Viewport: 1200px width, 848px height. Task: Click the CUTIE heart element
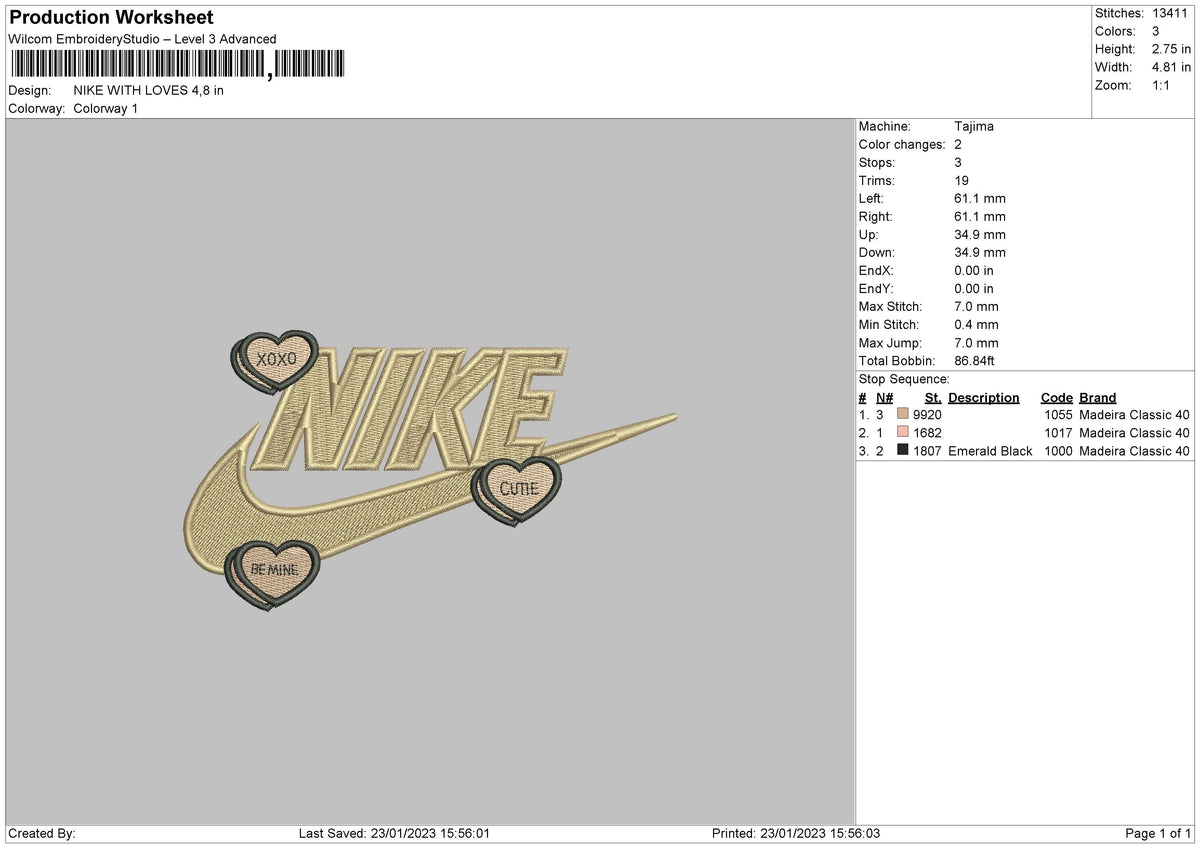518,487
